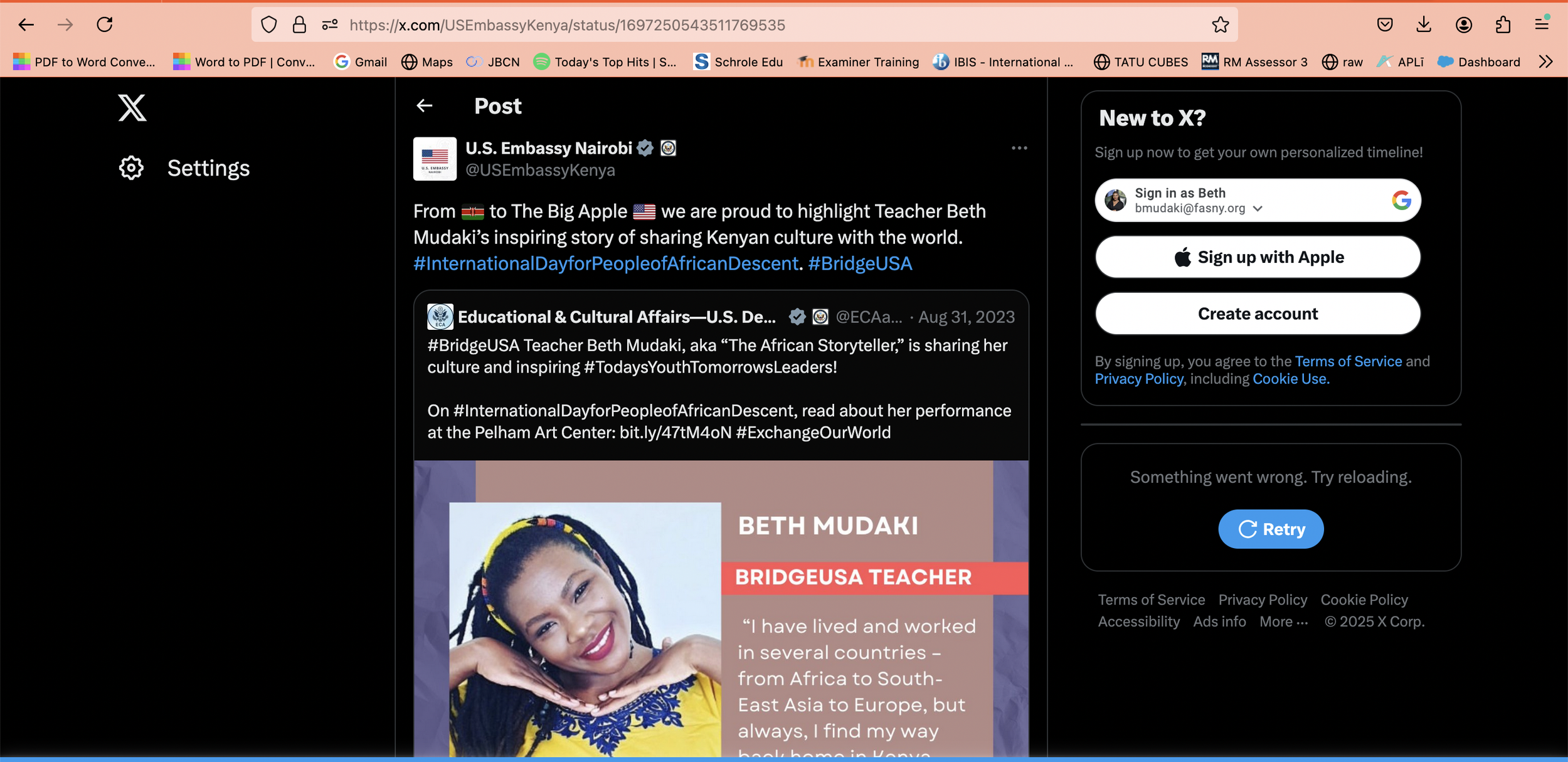Open ECA avatar in quoted post
The height and width of the screenshot is (762, 1568).
point(440,317)
